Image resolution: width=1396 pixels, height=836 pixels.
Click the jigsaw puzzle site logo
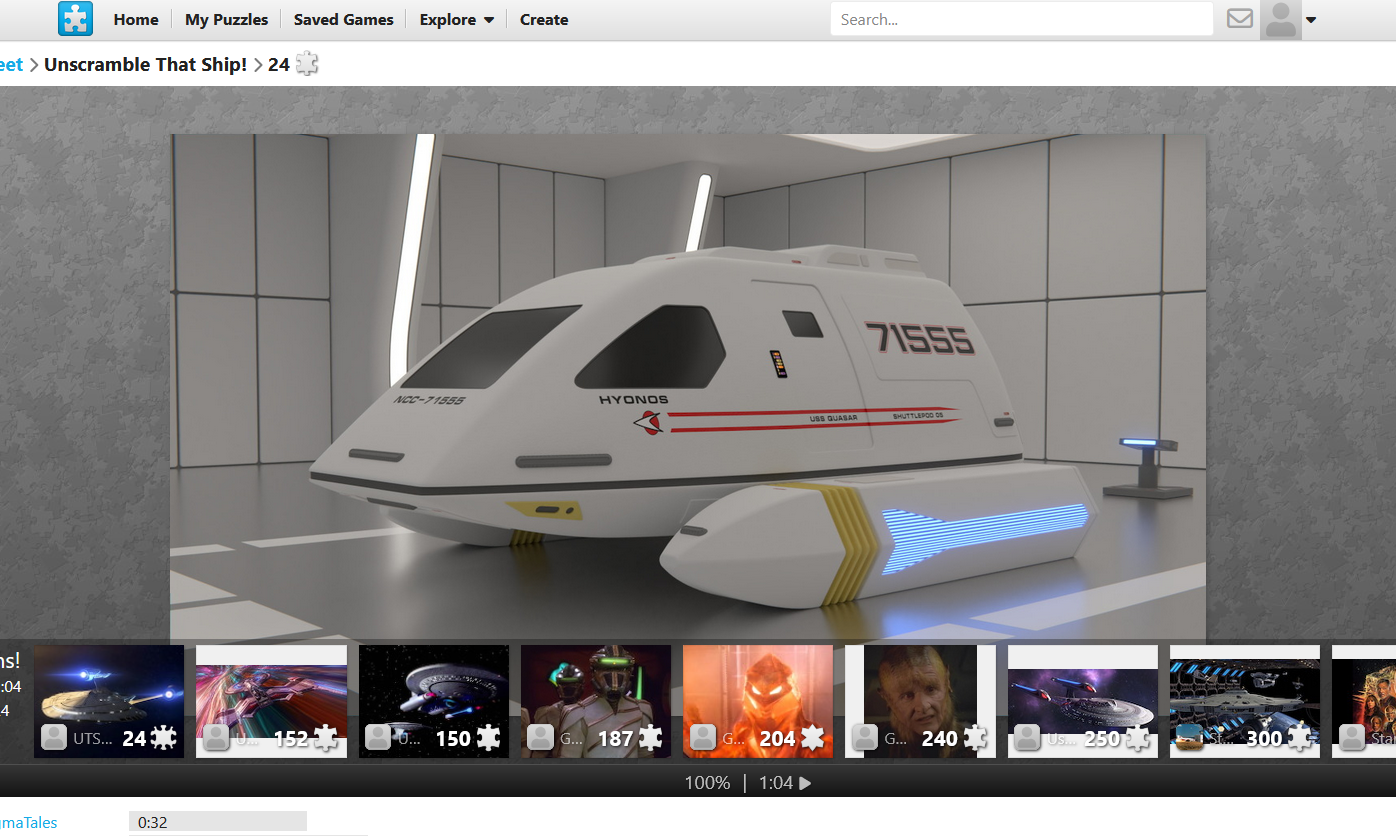click(x=75, y=19)
